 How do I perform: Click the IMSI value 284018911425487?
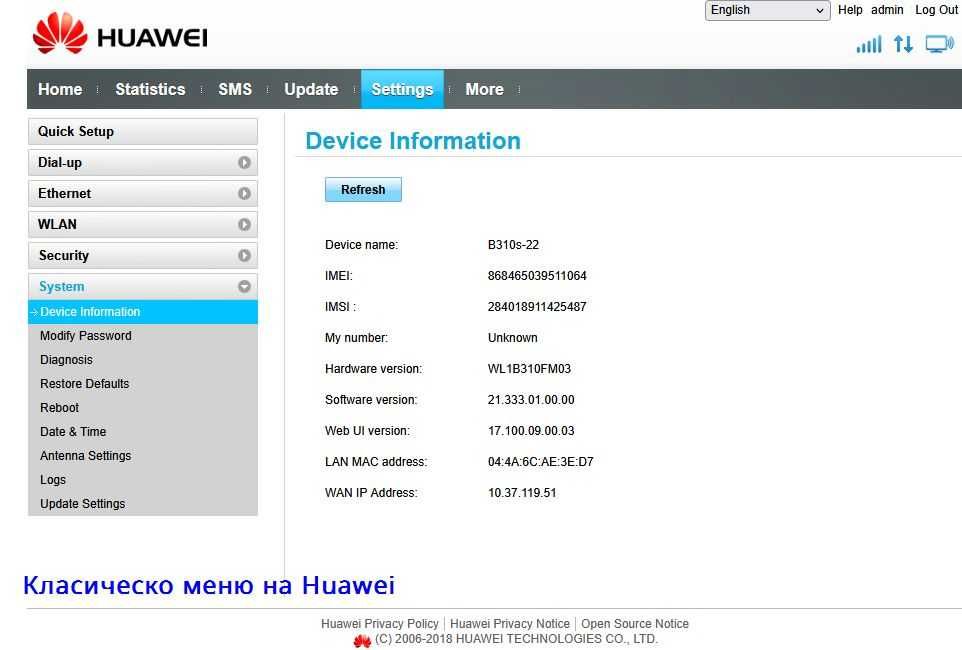pyautogui.click(x=537, y=306)
